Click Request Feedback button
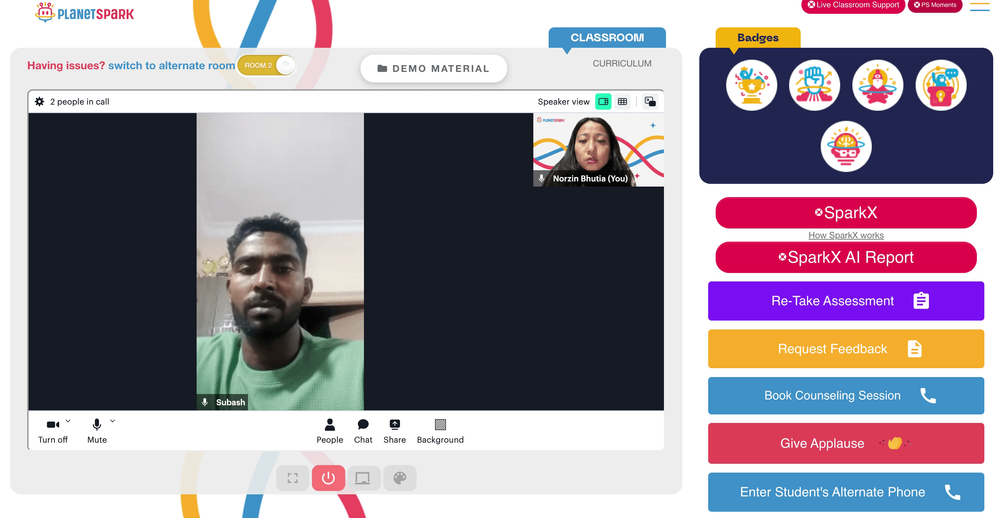This screenshot has height=518, width=1000. (846, 349)
